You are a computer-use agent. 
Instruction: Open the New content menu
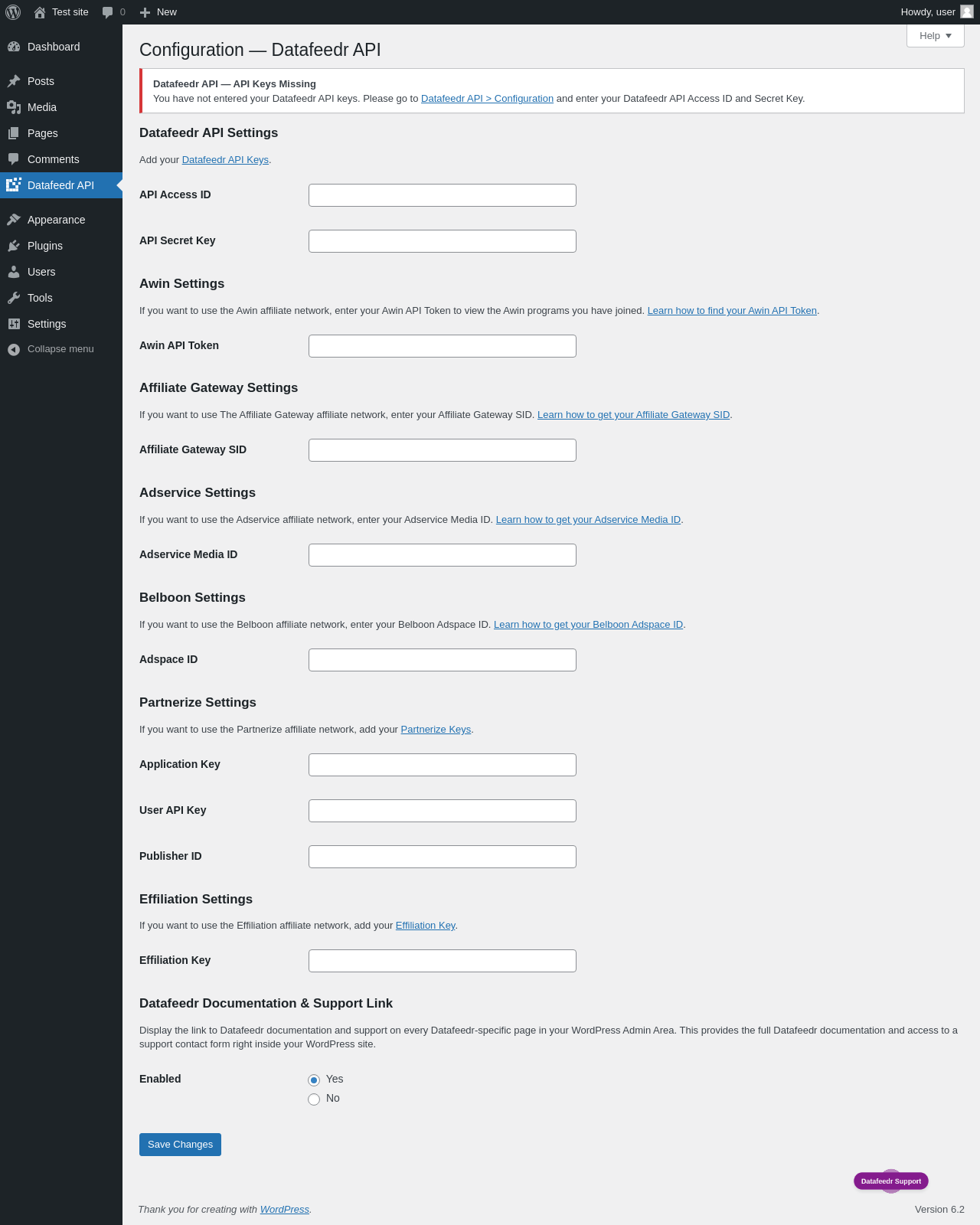coord(158,12)
